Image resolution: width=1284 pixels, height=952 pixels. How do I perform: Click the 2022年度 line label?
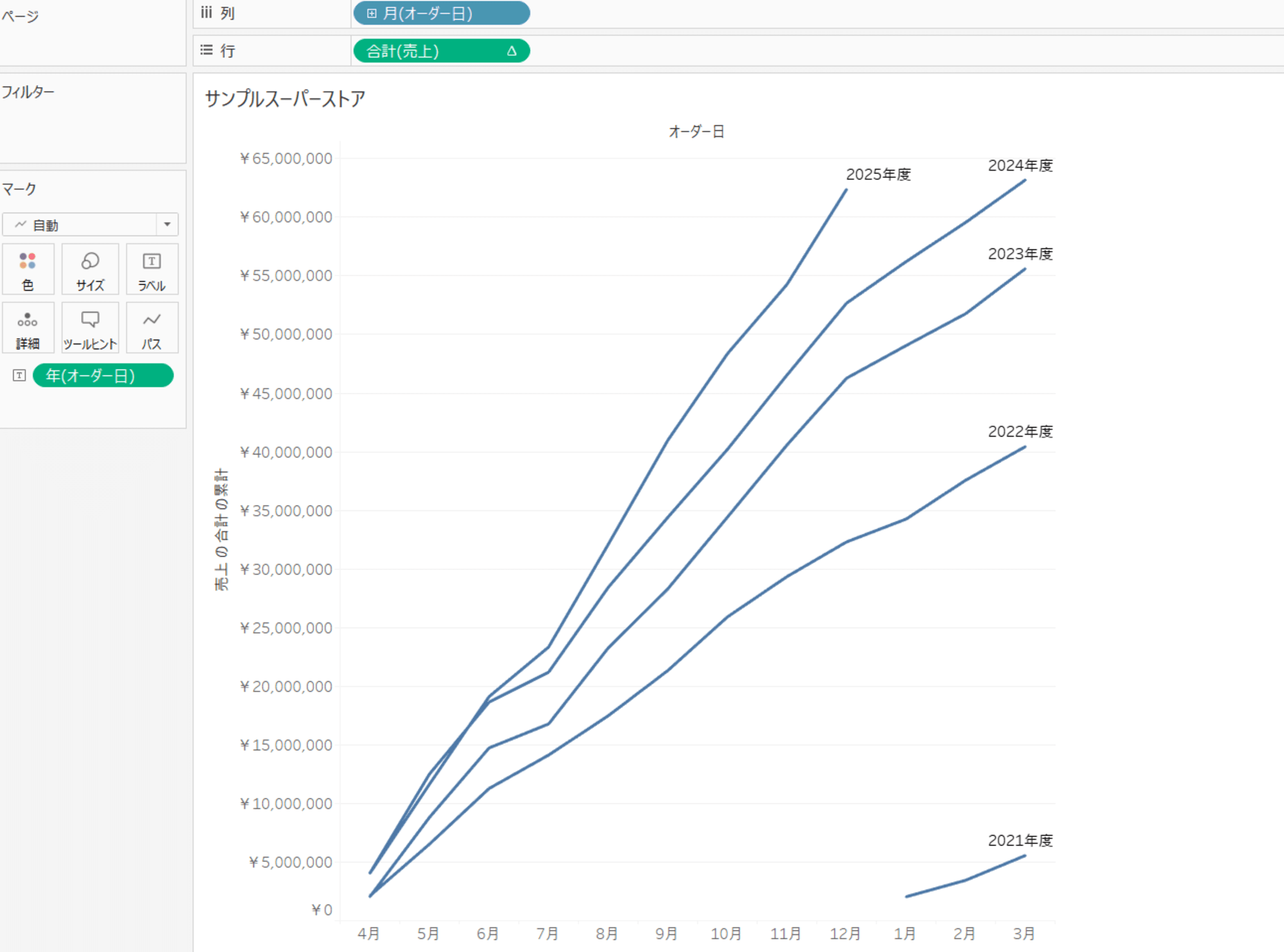[1020, 431]
